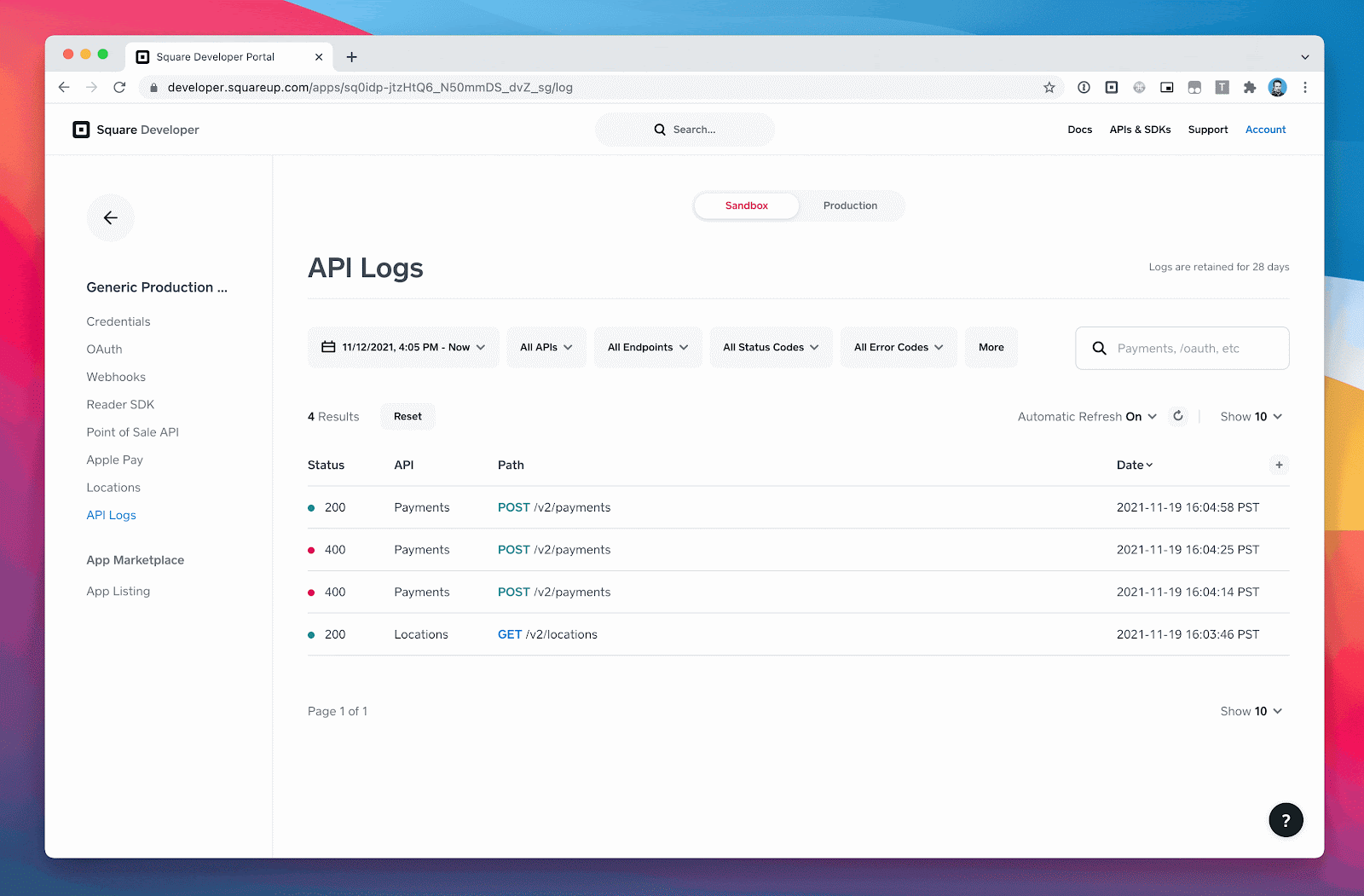Click the Payments, /oauth search field

pyautogui.click(x=1182, y=348)
